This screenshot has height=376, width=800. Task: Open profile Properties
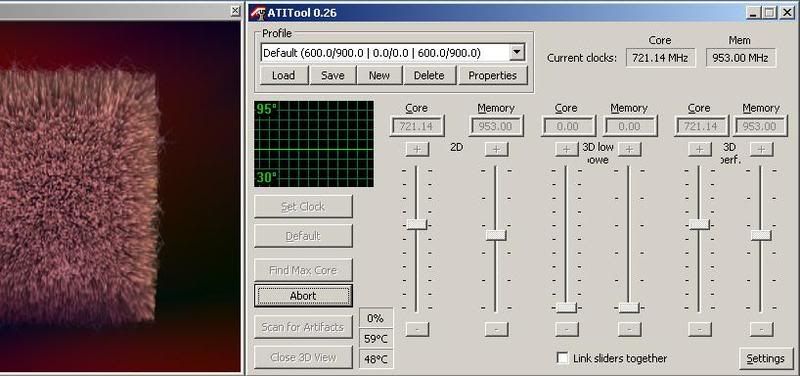[492, 76]
